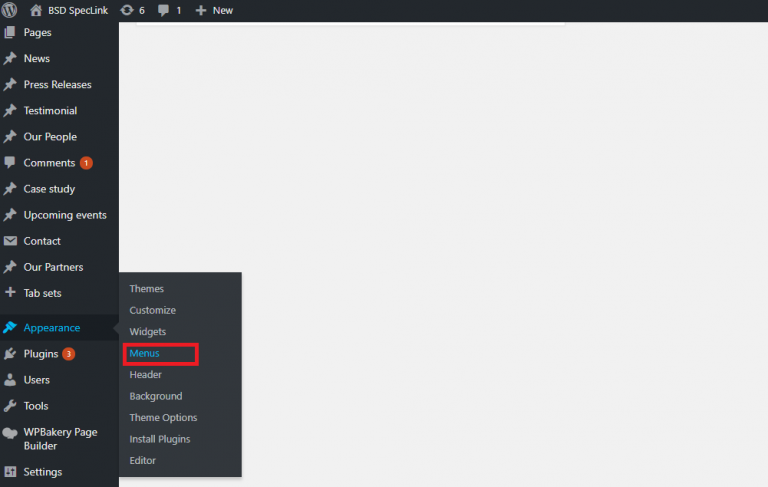Image resolution: width=768 pixels, height=487 pixels.
Task: Open the updates icon showing 6
Action: coord(127,10)
